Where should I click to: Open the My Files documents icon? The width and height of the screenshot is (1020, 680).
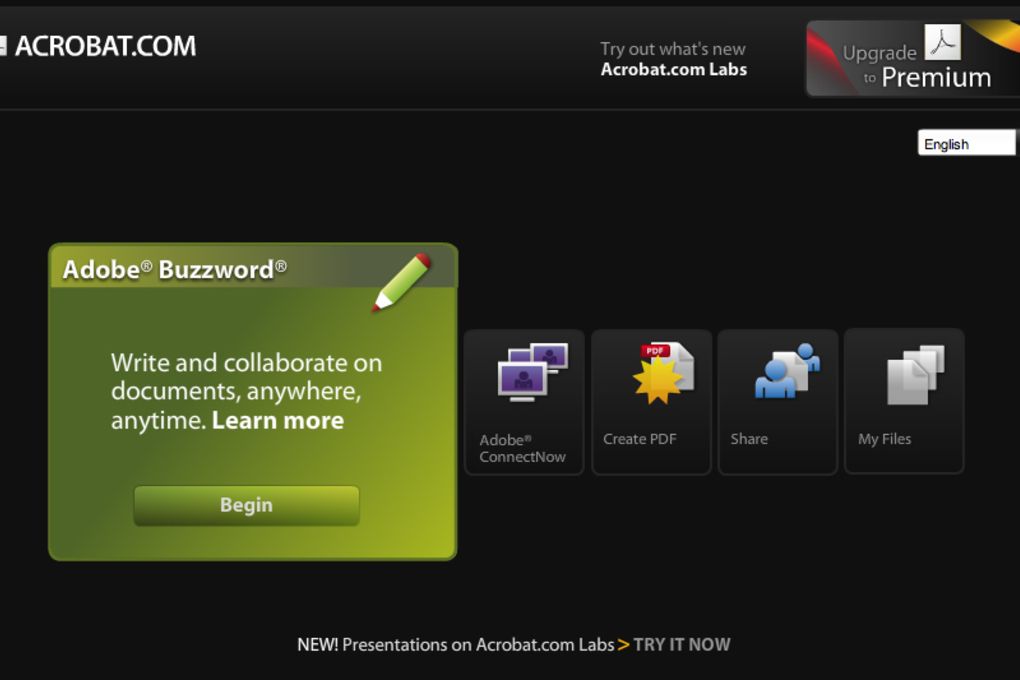point(915,374)
